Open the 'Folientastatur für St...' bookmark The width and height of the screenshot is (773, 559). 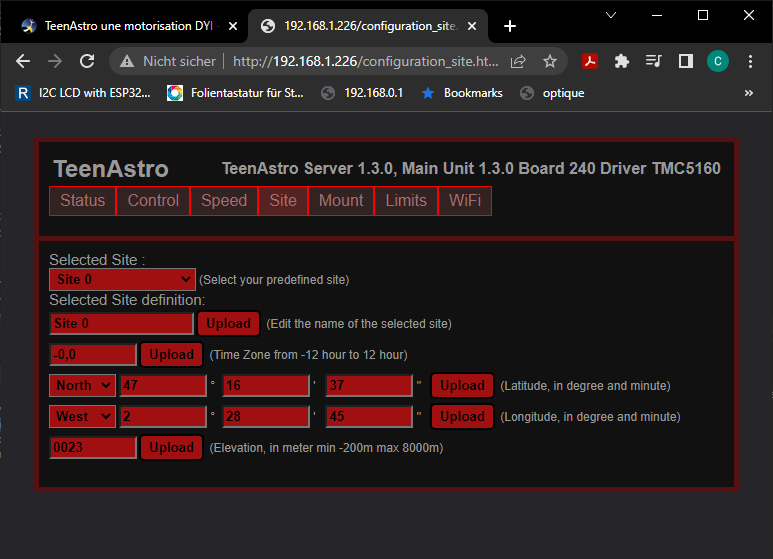point(236,93)
